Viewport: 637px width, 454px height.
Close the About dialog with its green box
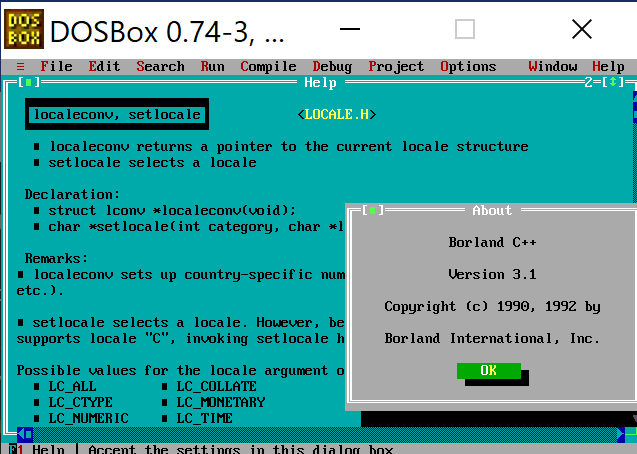372,210
